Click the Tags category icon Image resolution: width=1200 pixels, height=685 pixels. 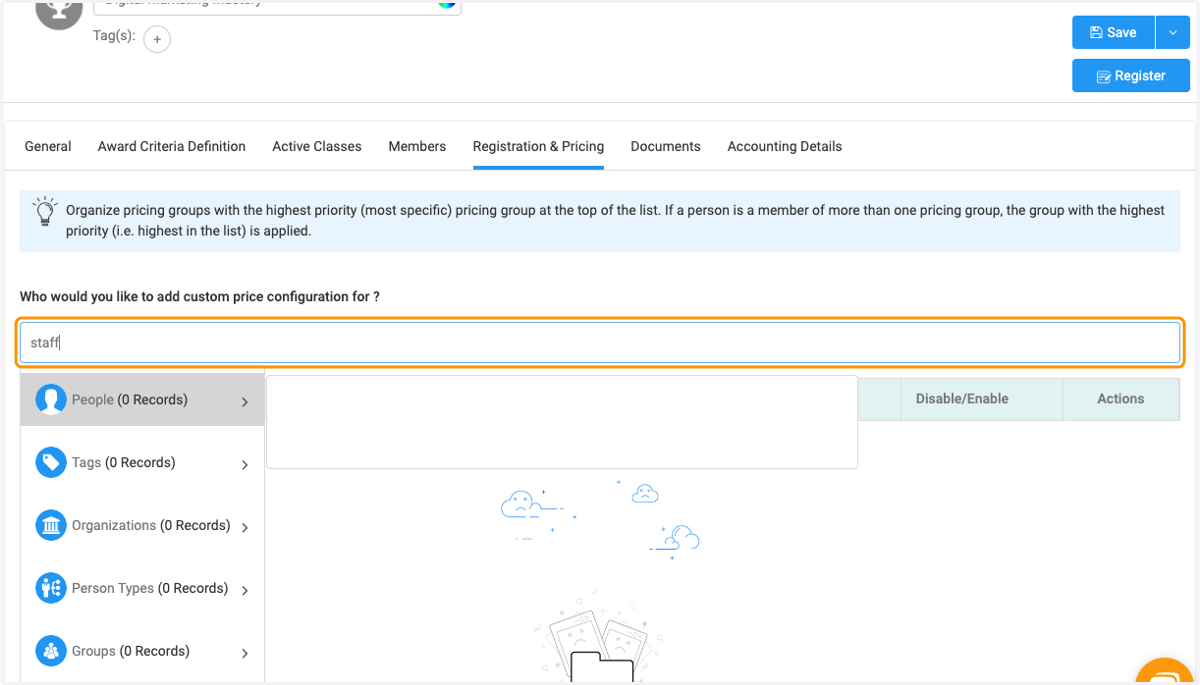click(x=51, y=463)
